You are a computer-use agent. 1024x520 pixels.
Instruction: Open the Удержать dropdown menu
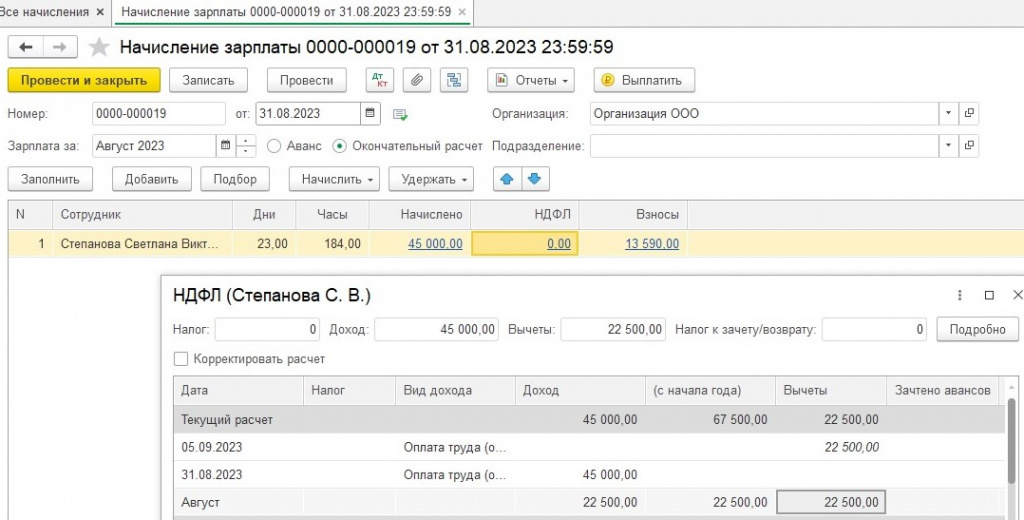pos(431,179)
